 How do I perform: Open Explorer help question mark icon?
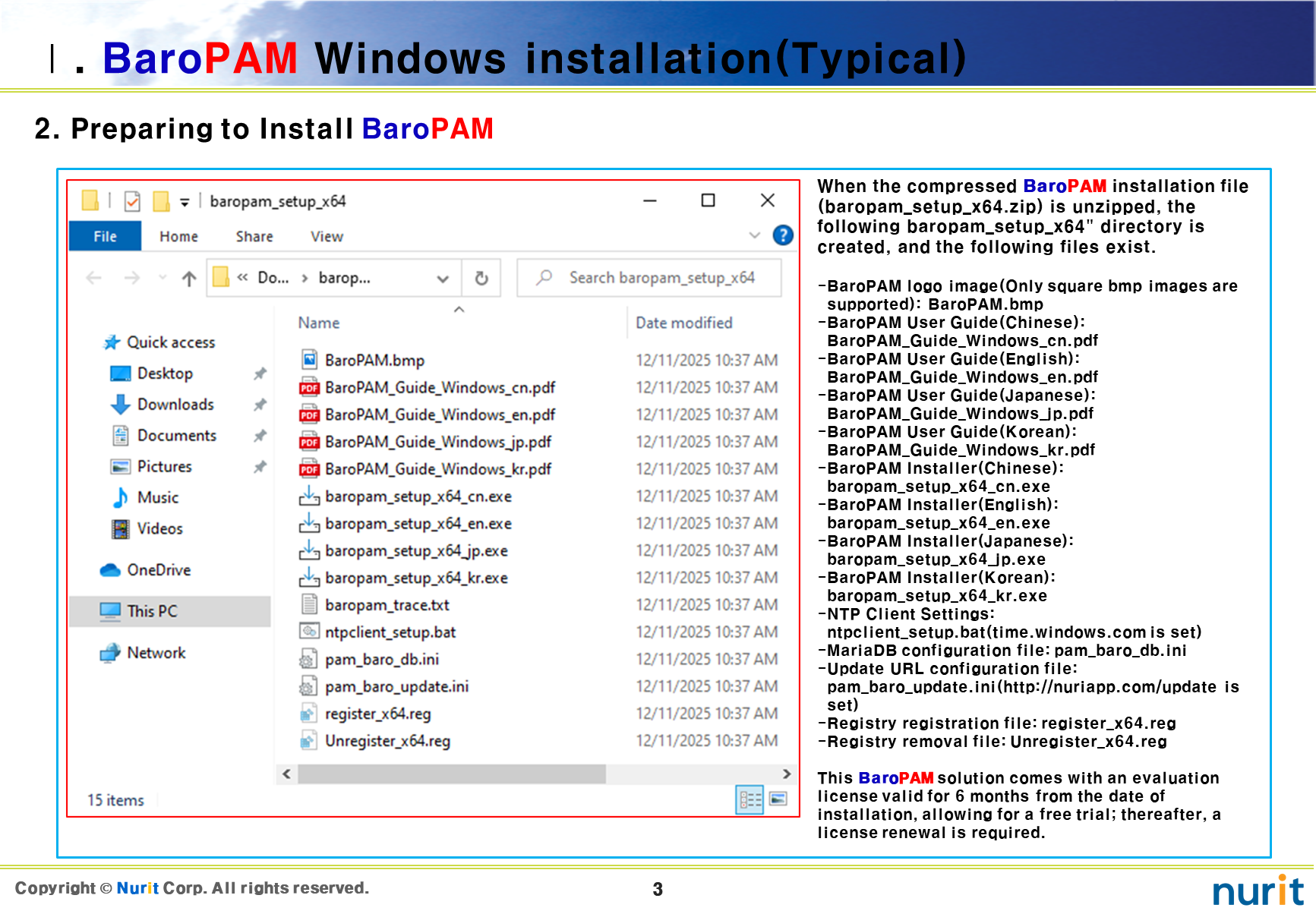click(x=783, y=235)
